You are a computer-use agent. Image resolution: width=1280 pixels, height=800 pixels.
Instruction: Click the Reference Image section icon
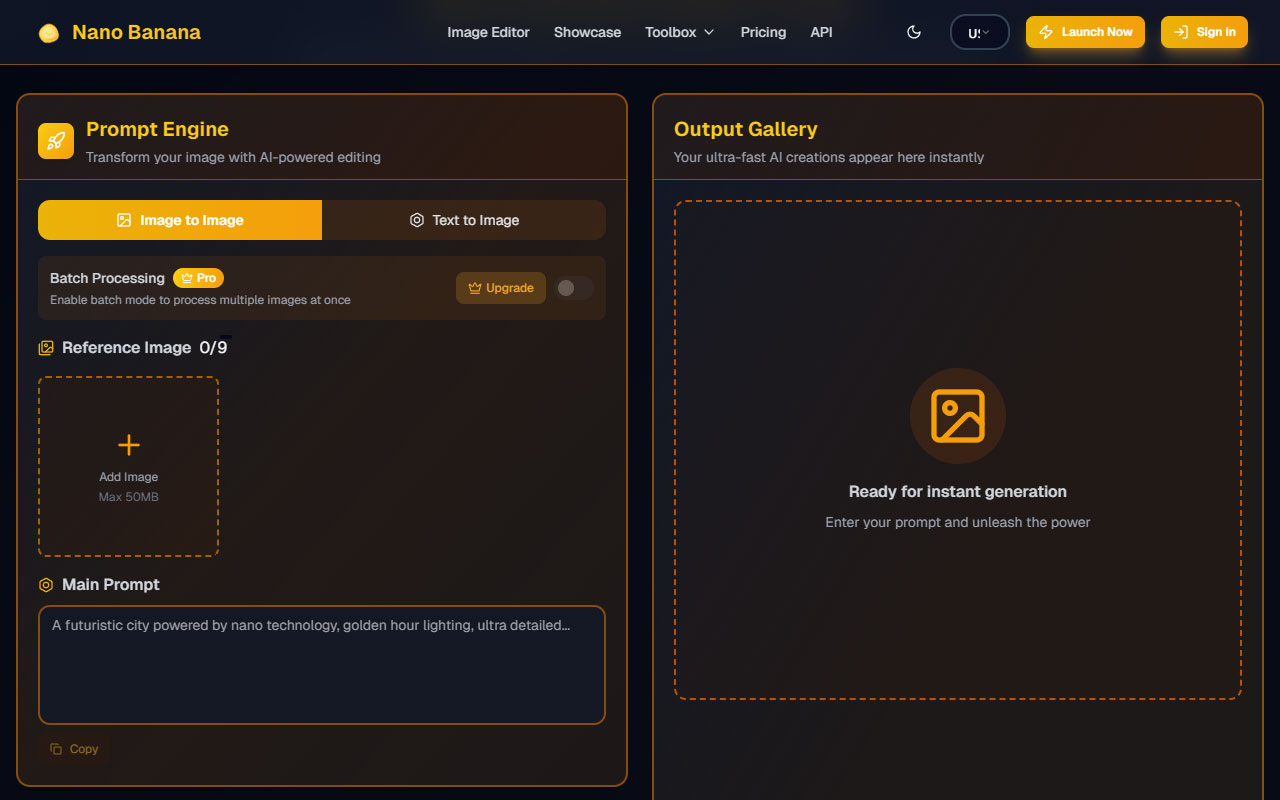(46, 348)
